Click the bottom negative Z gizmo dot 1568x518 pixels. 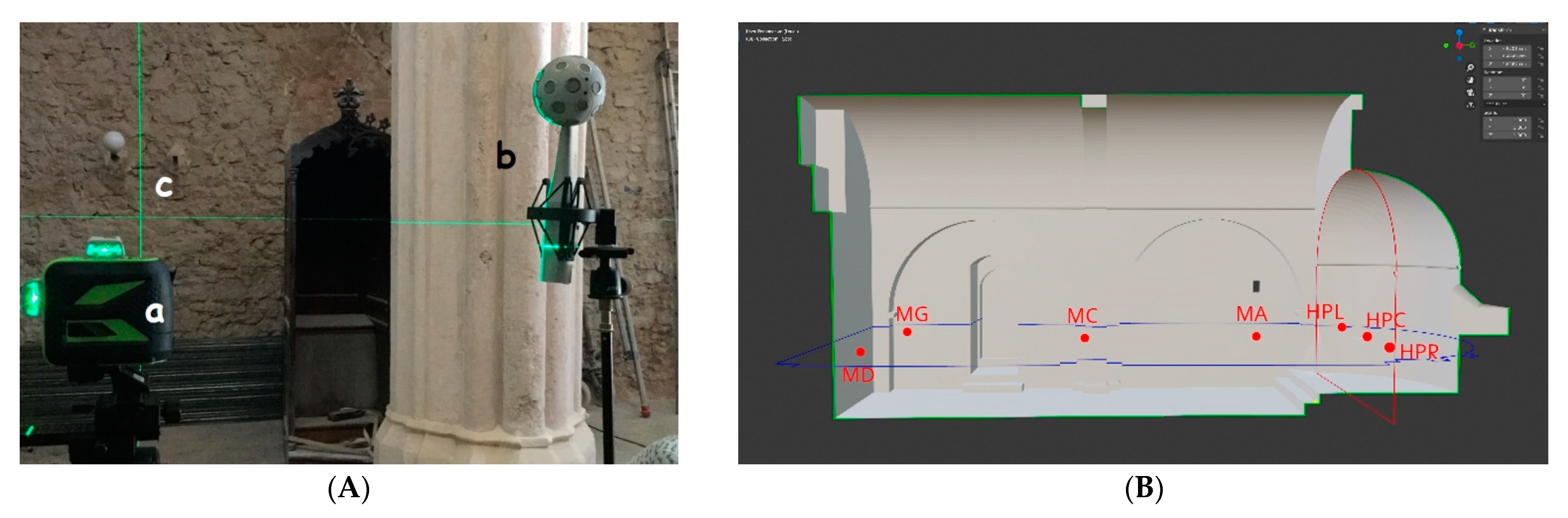[x=1460, y=58]
